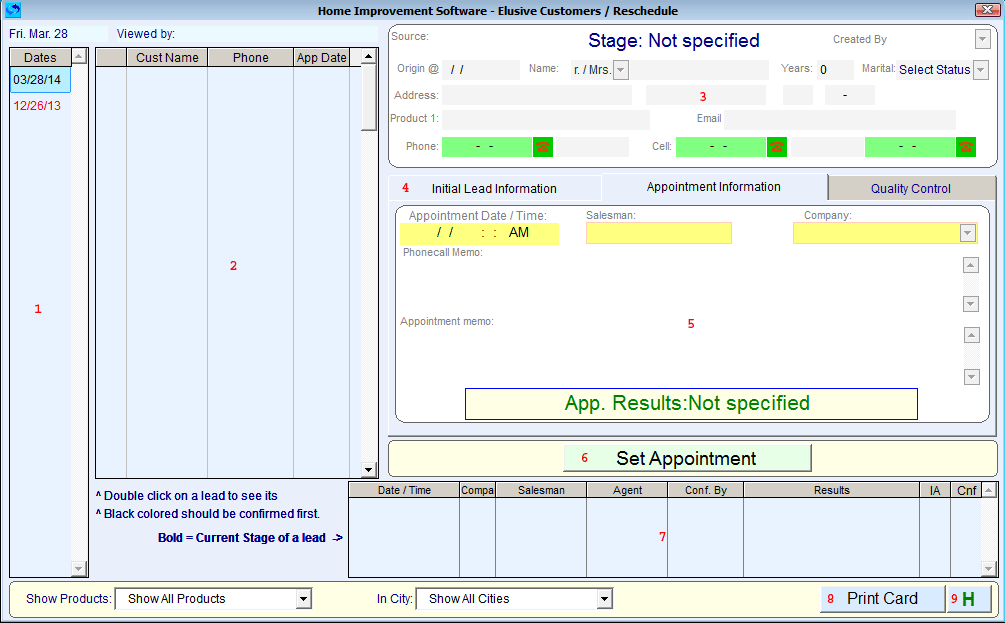This screenshot has width=1005, height=623.
Task: Open the In City dropdown
Action: click(x=604, y=599)
